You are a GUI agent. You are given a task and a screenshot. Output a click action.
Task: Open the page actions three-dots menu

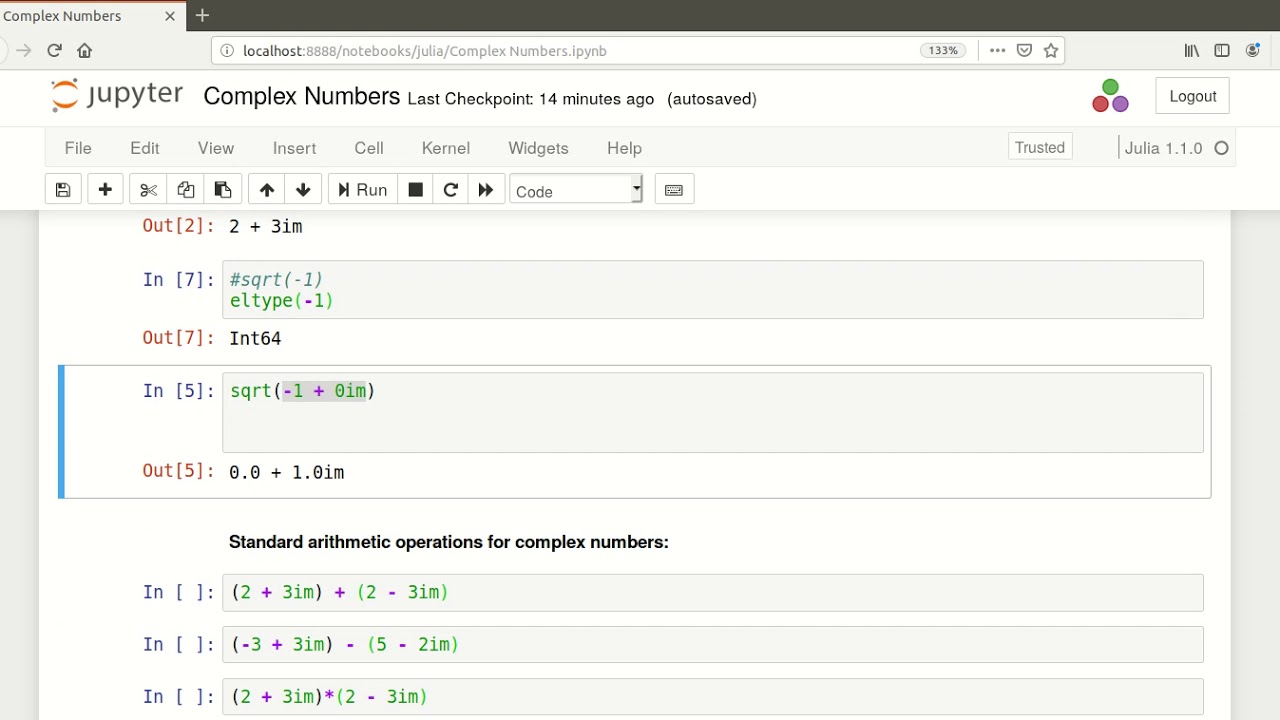pos(997,50)
